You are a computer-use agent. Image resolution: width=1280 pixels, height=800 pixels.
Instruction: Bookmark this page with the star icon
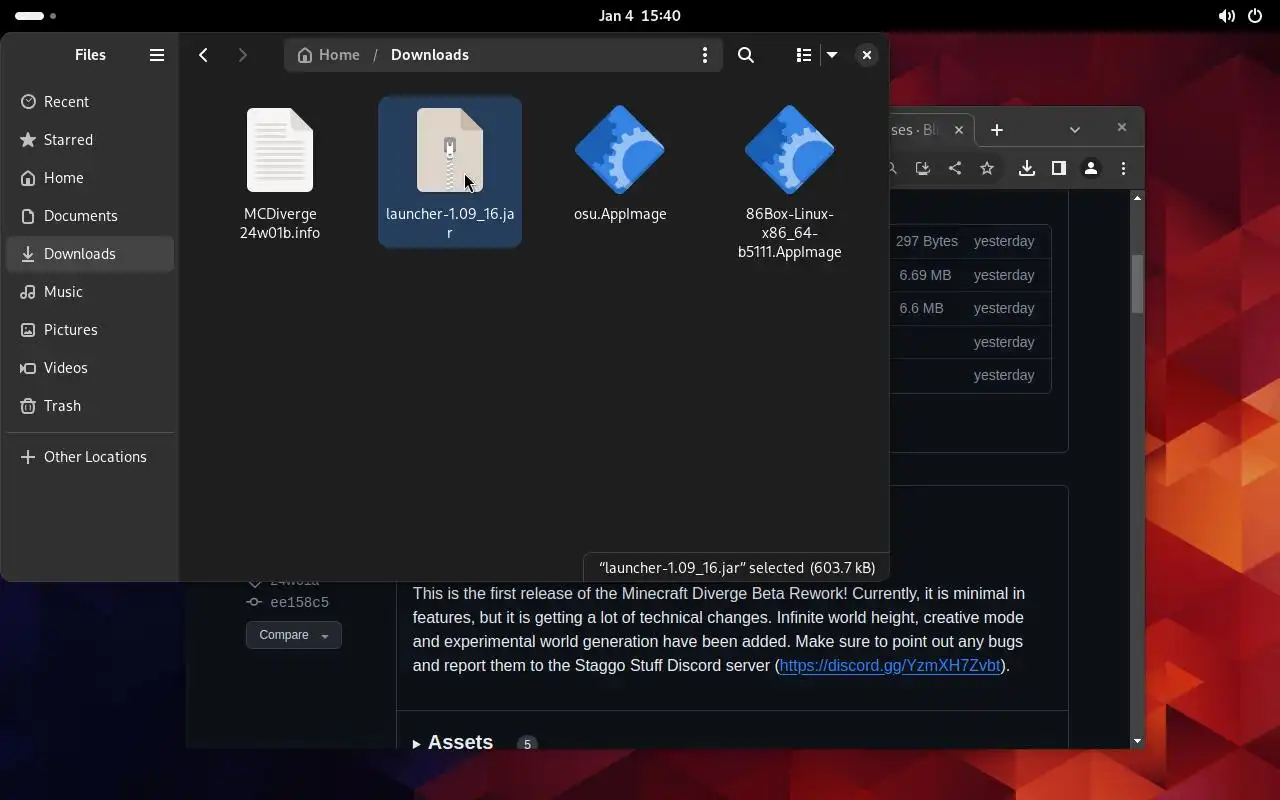click(x=987, y=169)
